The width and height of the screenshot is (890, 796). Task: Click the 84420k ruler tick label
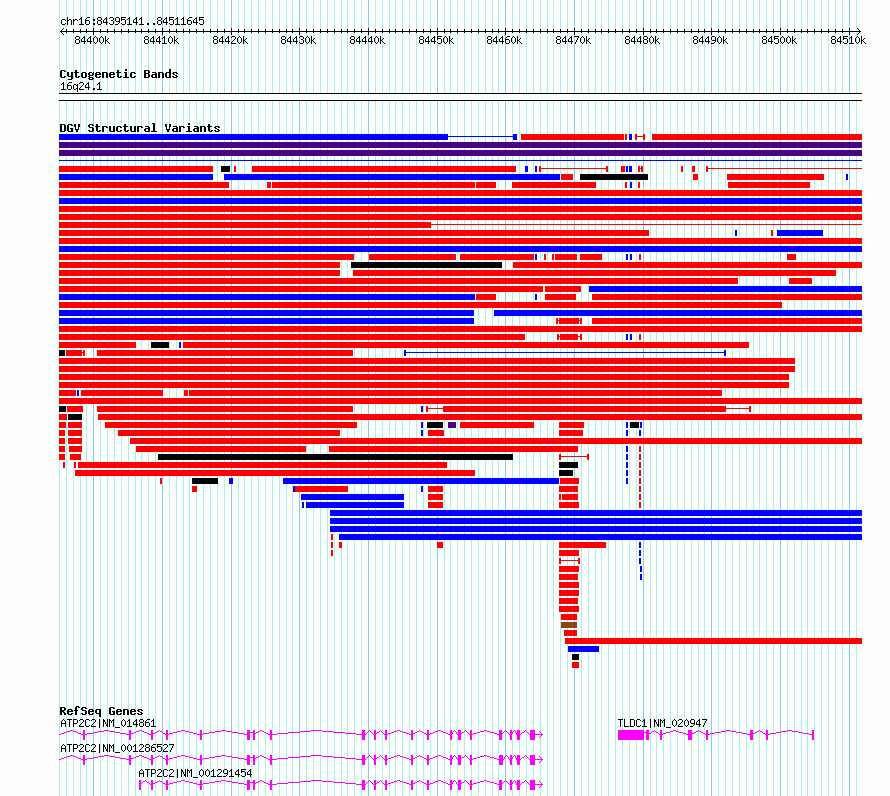pos(230,40)
